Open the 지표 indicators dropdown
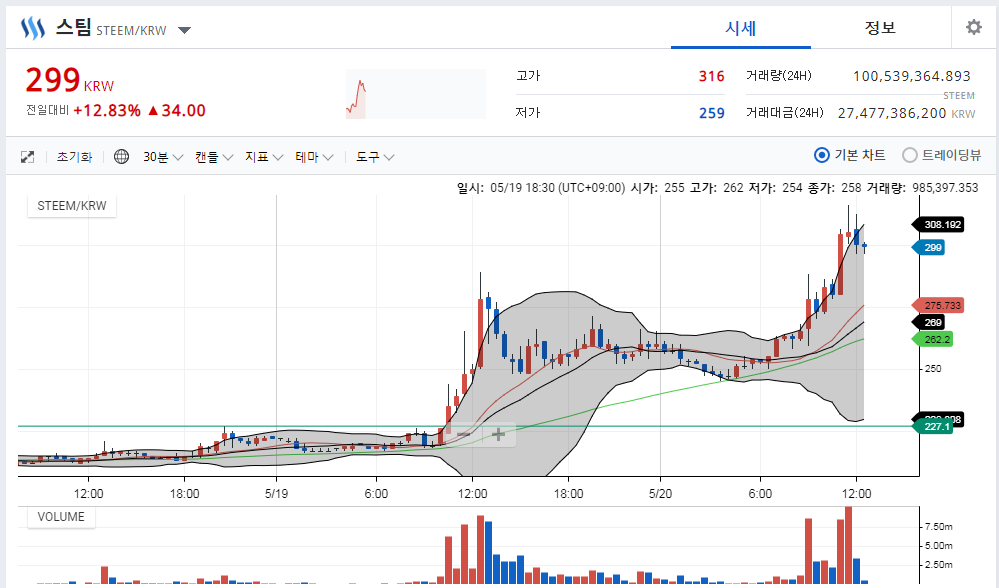This screenshot has width=999, height=588. (264, 157)
